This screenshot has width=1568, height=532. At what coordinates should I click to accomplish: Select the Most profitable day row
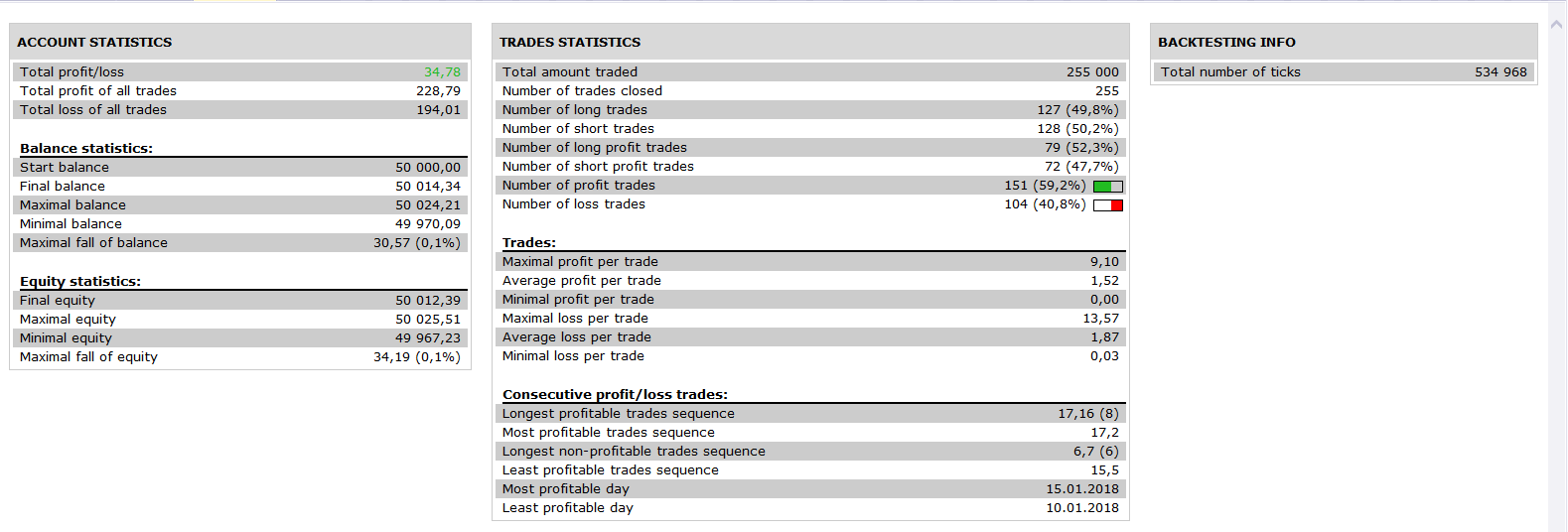(810, 488)
